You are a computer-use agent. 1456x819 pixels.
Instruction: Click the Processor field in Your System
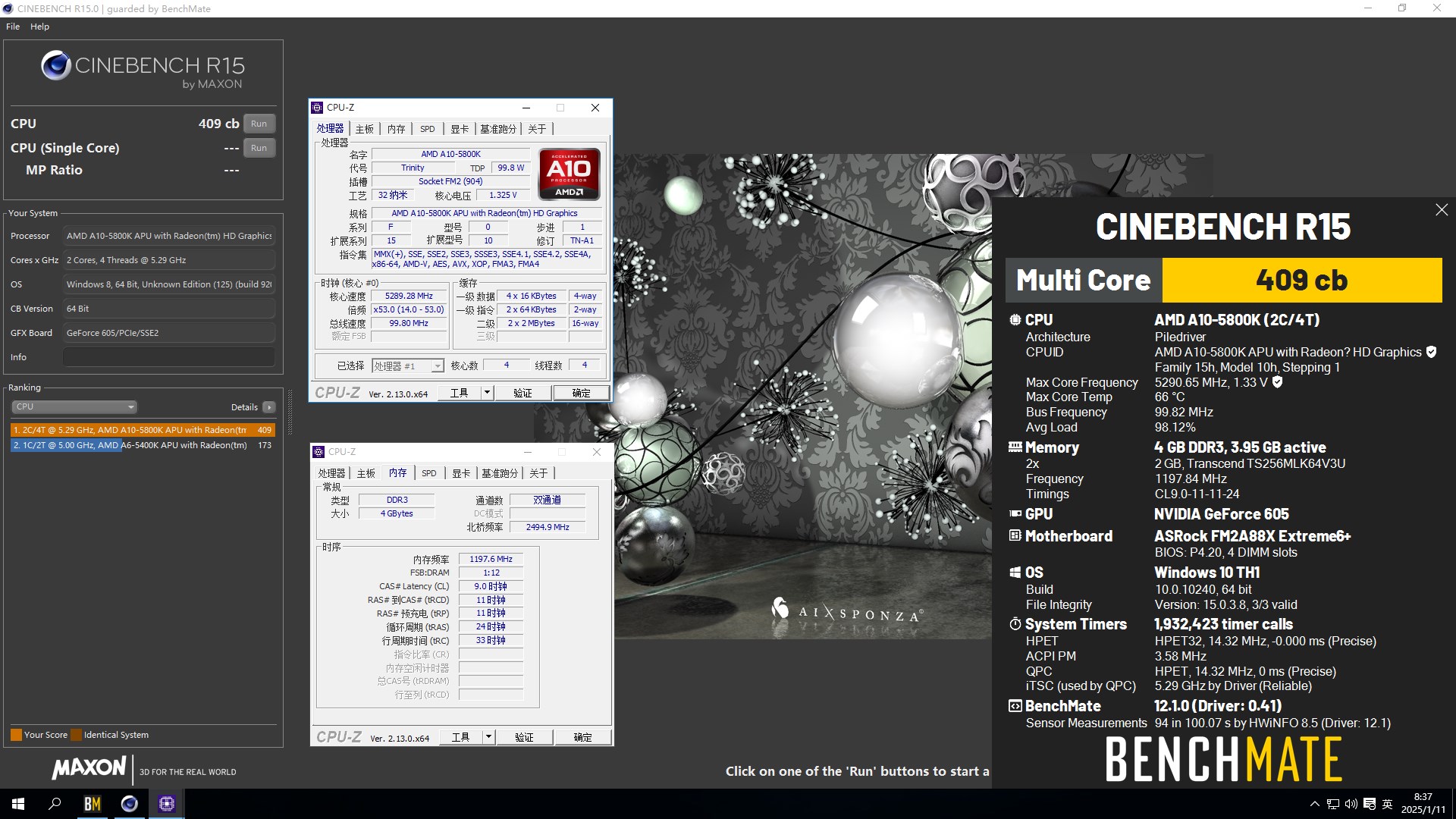coord(169,236)
